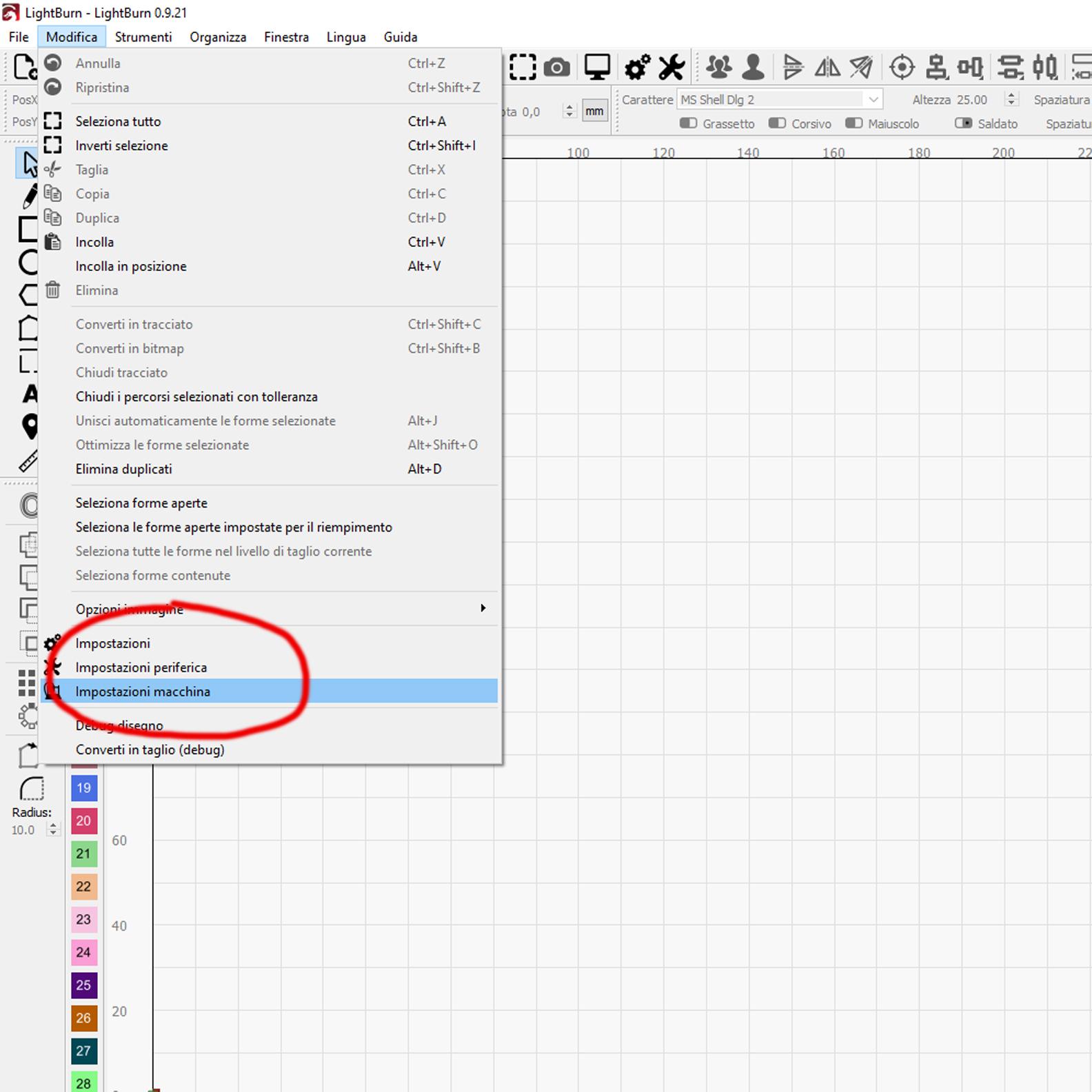Pick pink color swatch 24
Viewport: 1092px width, 1092px height.
[x=83, y=952]
